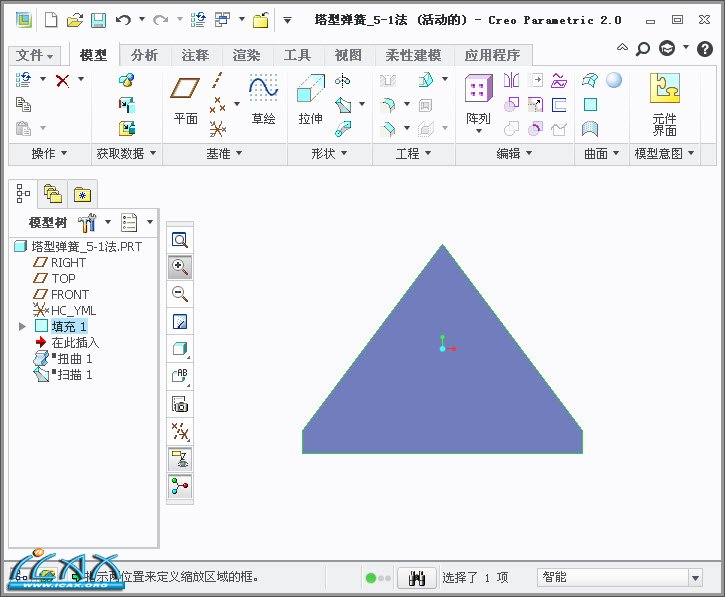Screen dimensions: 725x597
Task: Expand the 编辑 group dropdown
Action: coord(514,154)
